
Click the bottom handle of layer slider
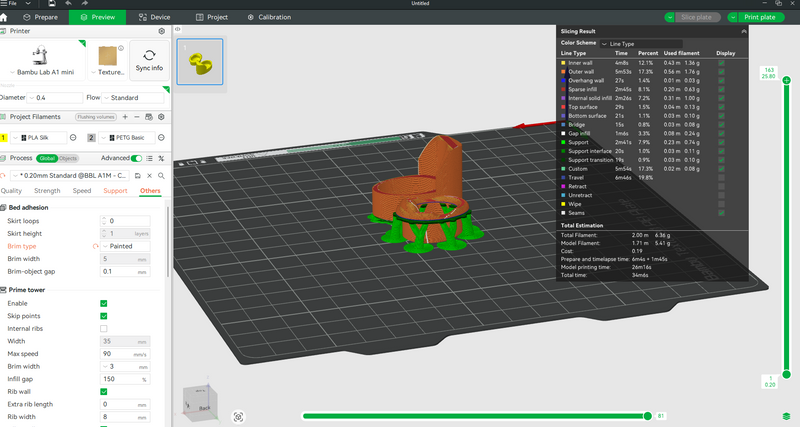[x=787, y=375]
